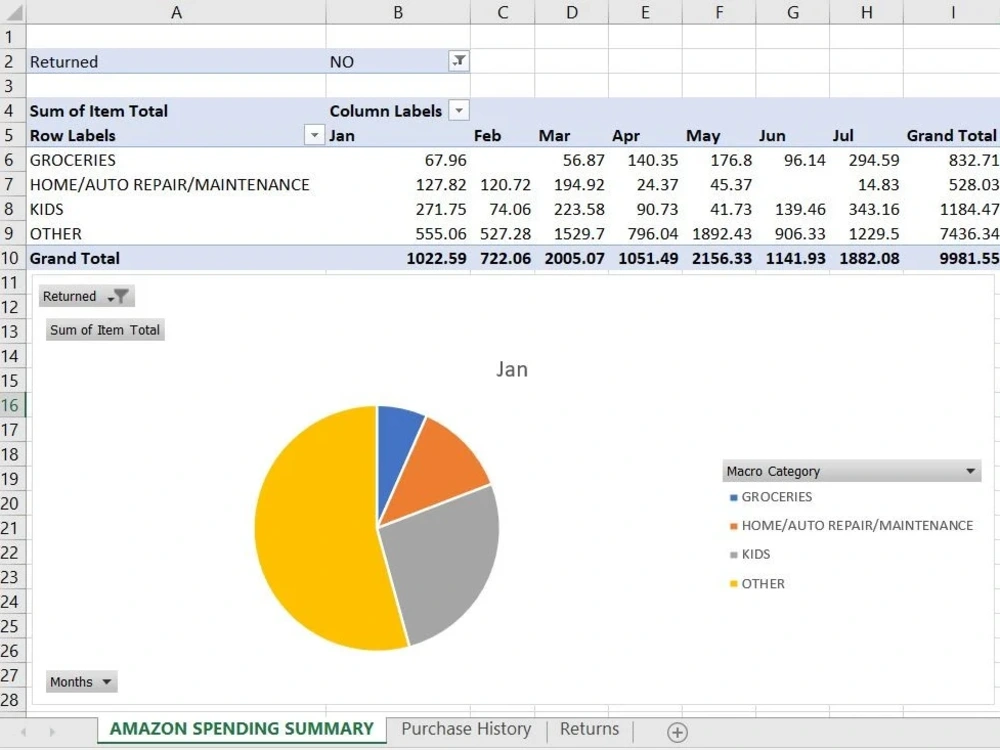
Task: Select the May column label cell
Action: 719,135
